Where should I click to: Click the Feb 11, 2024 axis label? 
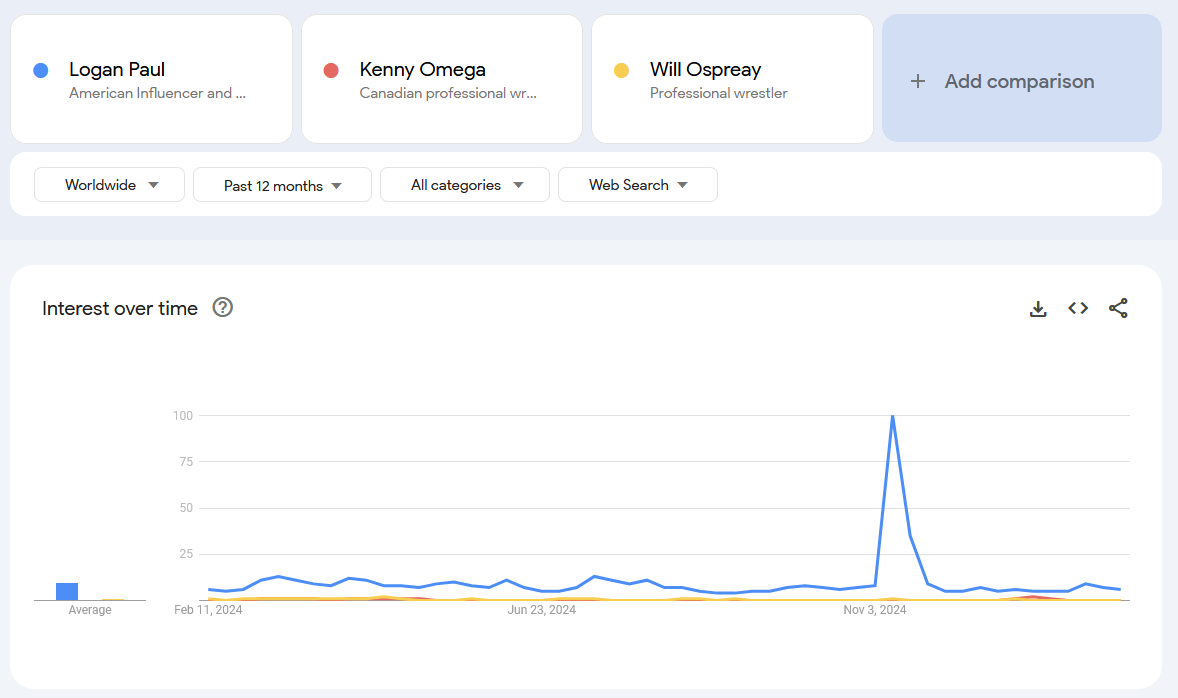click(208, 610)
